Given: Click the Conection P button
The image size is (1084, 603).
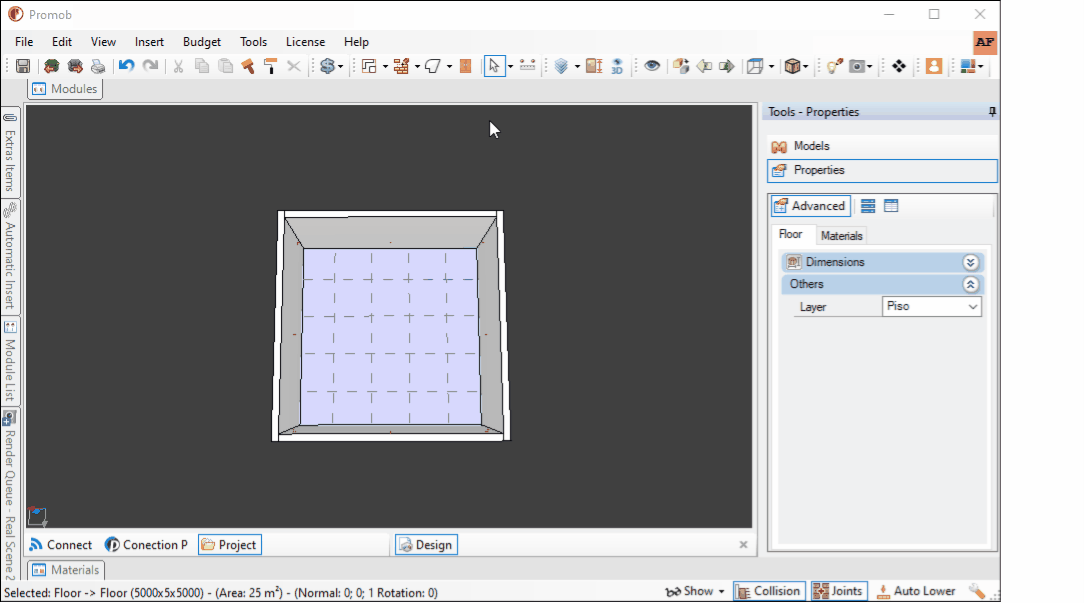Looking at the screenshot, I should coord(147,545).
